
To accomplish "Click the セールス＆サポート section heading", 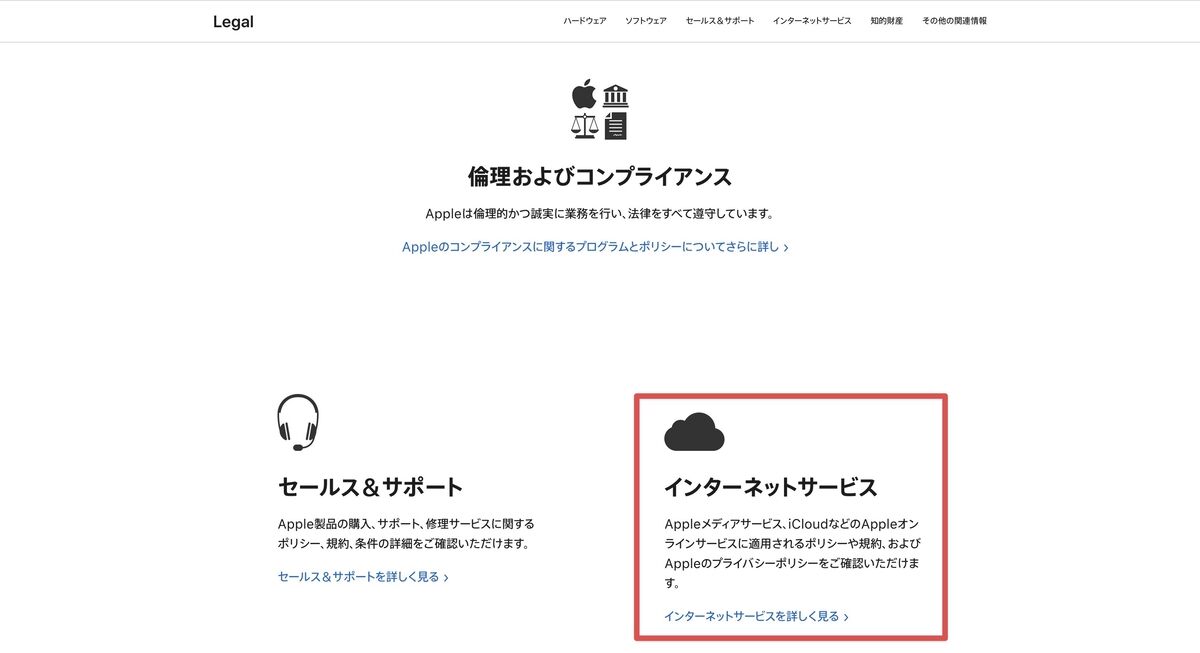I will coord(371,488).
